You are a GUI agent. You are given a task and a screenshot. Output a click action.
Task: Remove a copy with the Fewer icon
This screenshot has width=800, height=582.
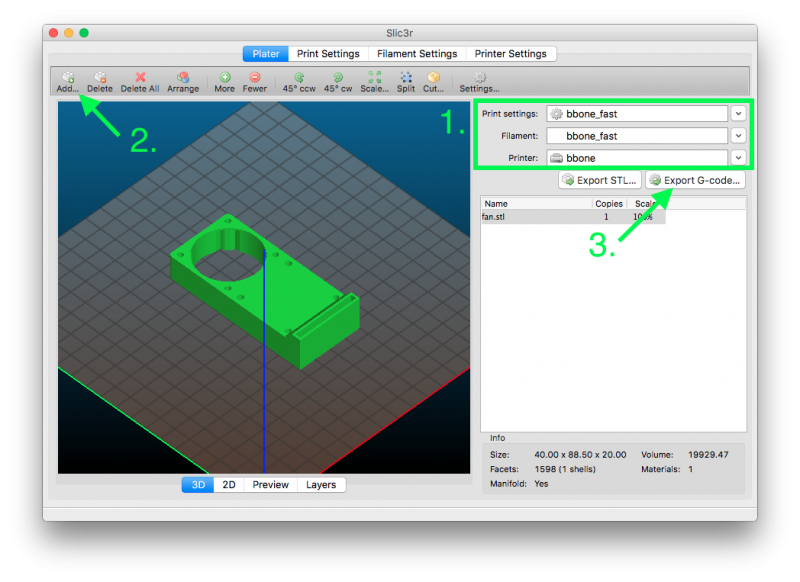pyautogui.click(x=255, y=77)
